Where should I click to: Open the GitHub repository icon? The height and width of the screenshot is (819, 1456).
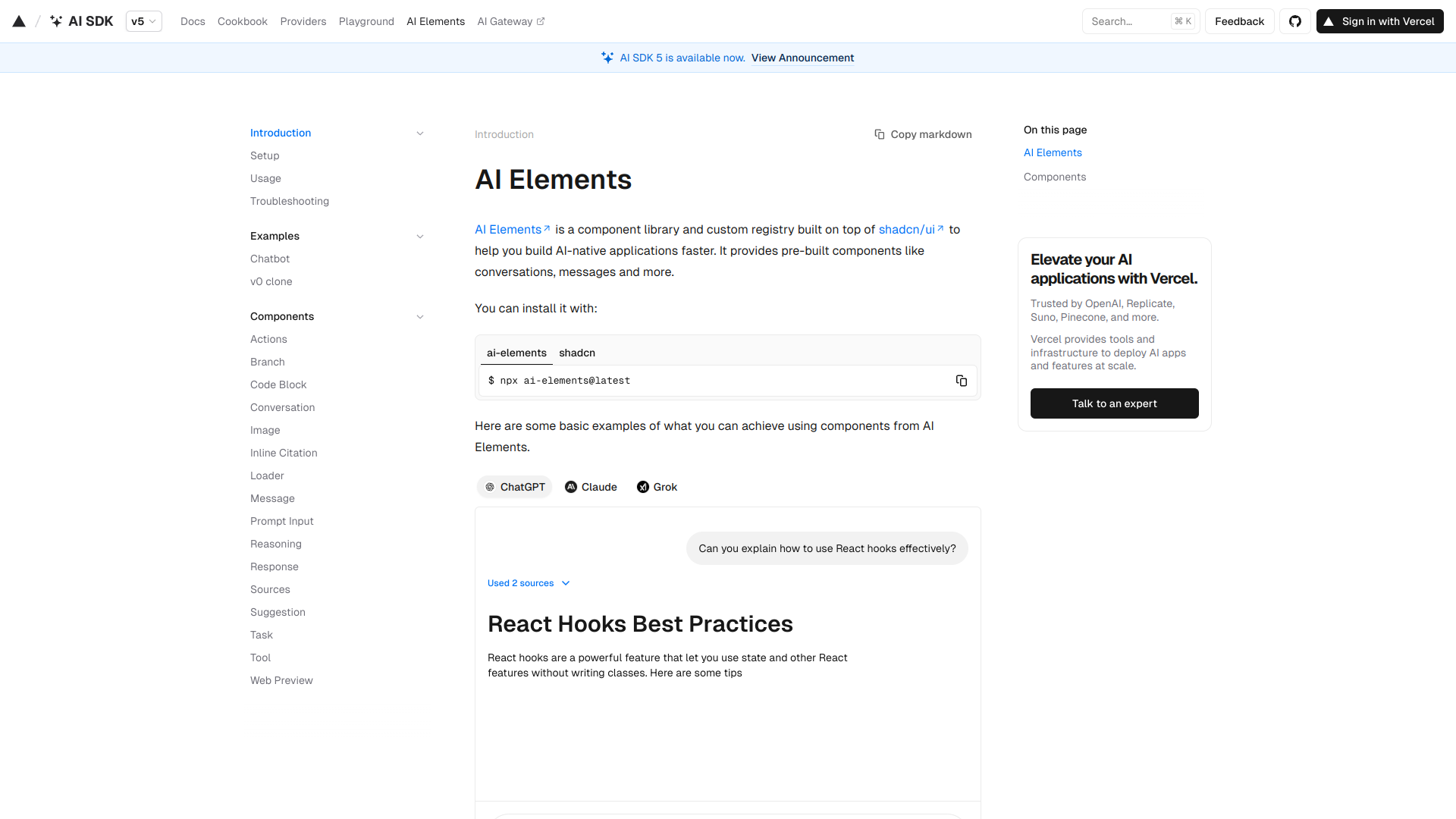1294,21
